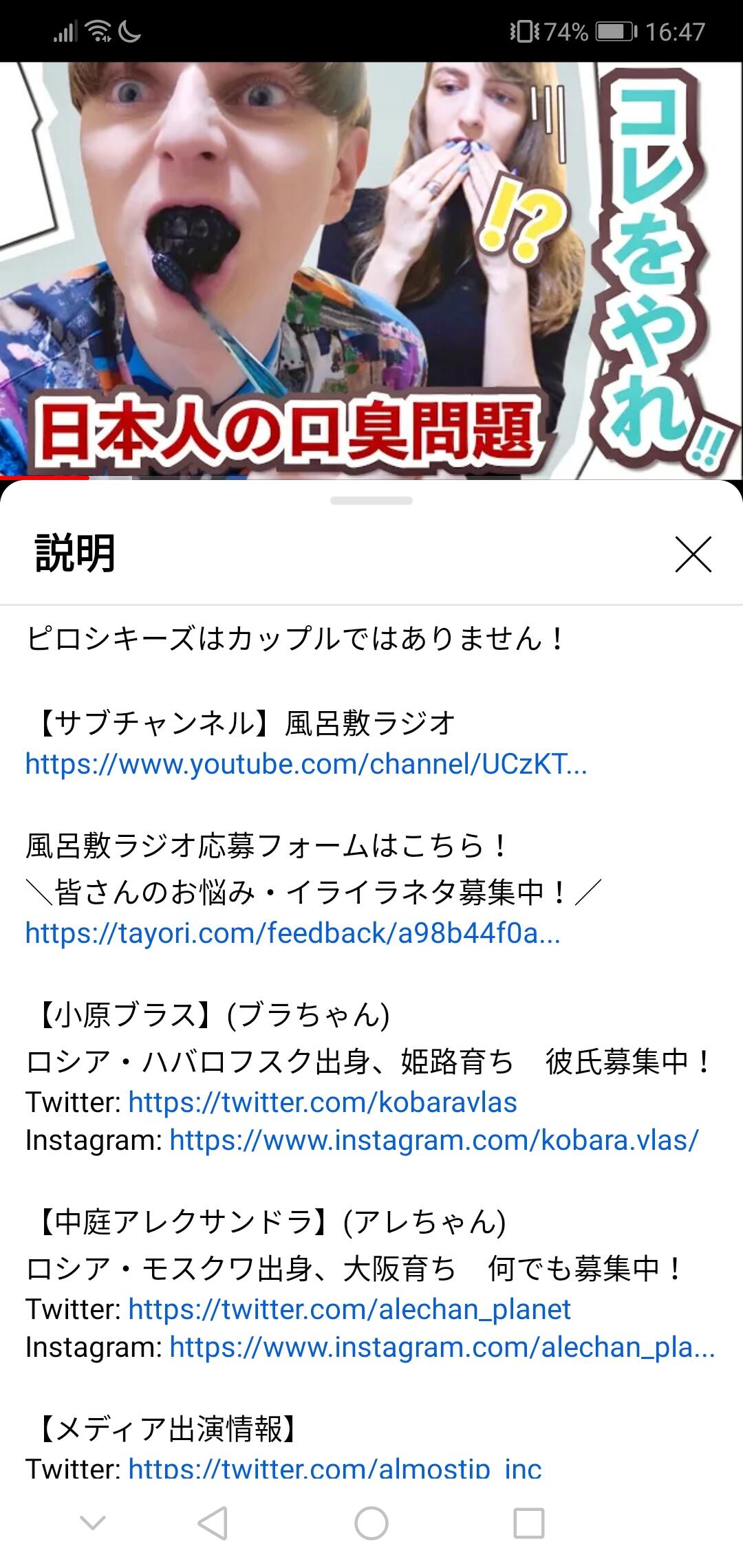Screen dimensions: 743x1568
Task: Tap the Android home circle button
Action: point(371,1523)
